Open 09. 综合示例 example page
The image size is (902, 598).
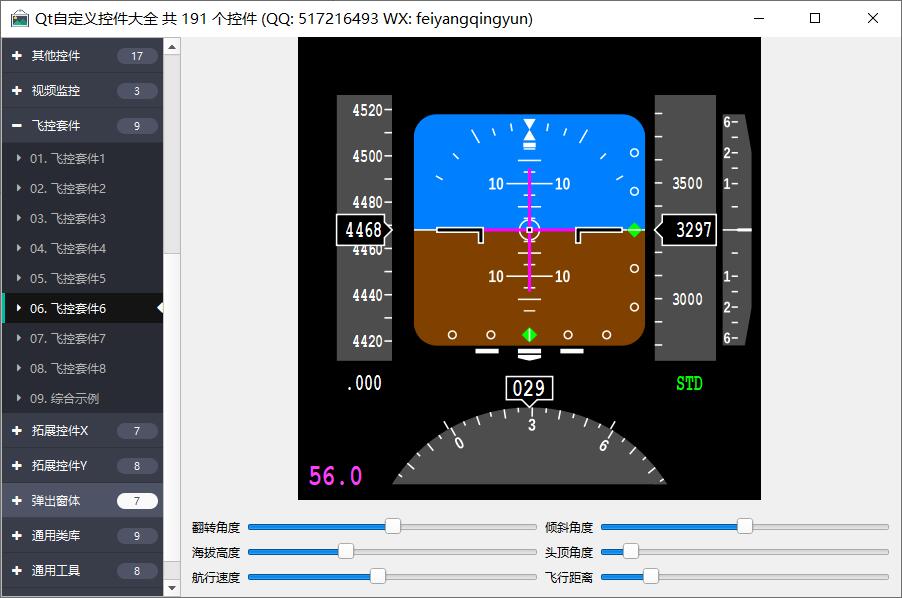(x=64, y=399)
